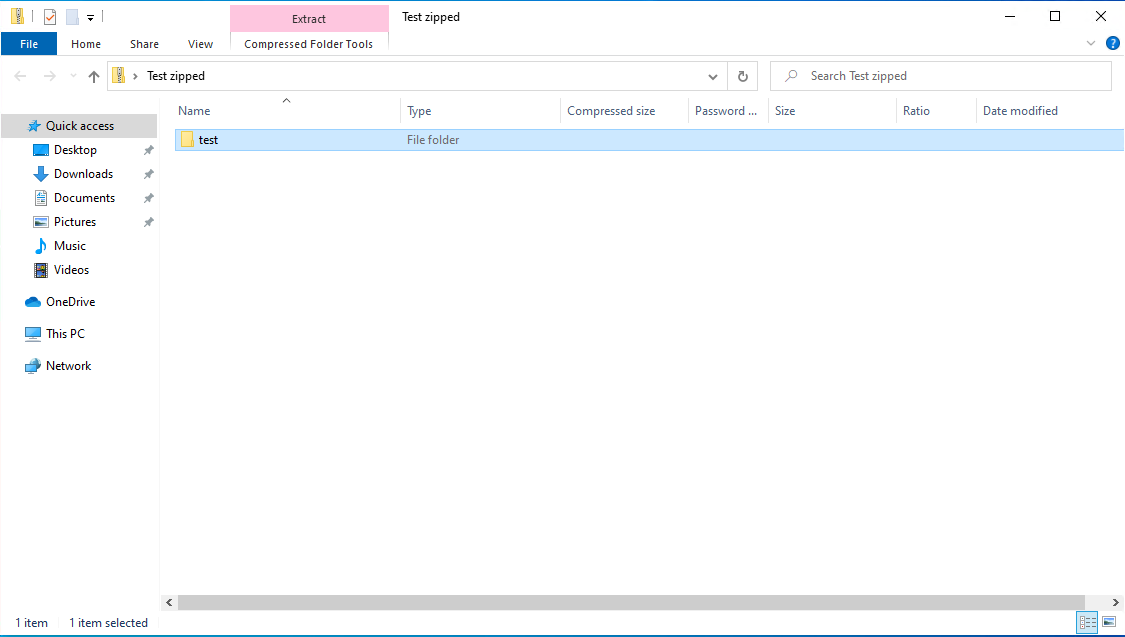1125x637 pixels.
Task: Click the yellow folder icon beside test
Action: (x=187, y=139)
